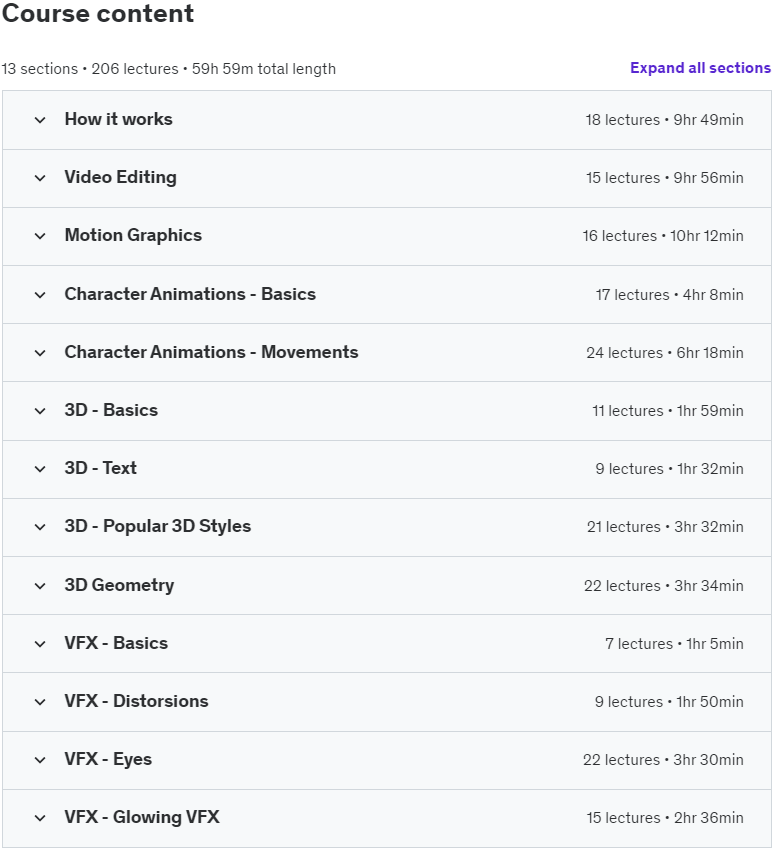The image size is (774, 851).
Task: Open the 3D - Text section title
Action: [100, 468]
